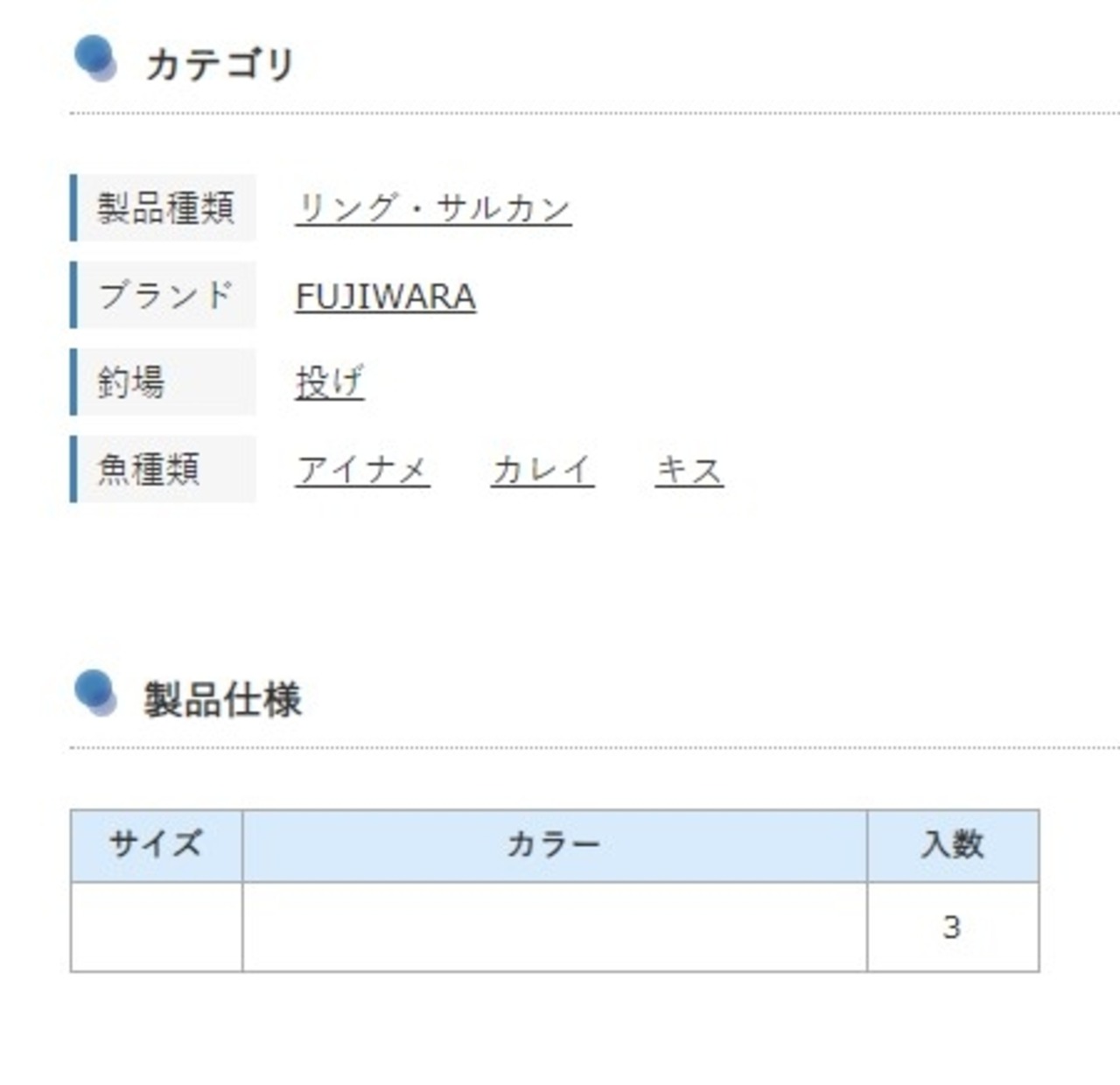Image resolution: width=1120 pixels, height=1085 pixels.
Task: Click the 魚種類 row label
Action: click(x=149, y=470)
